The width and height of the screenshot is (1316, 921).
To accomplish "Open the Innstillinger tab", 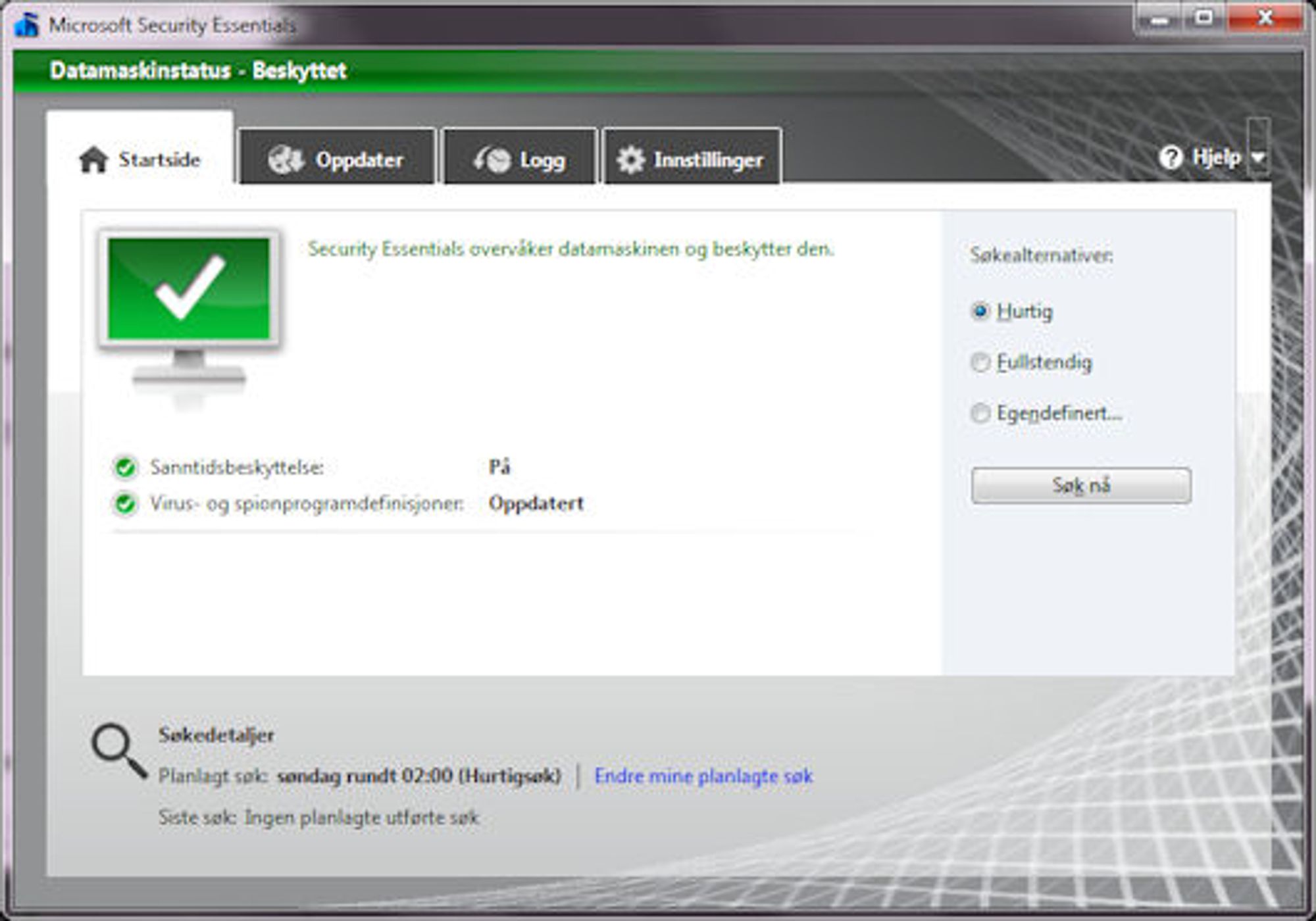I will click(x=692, y=157).
